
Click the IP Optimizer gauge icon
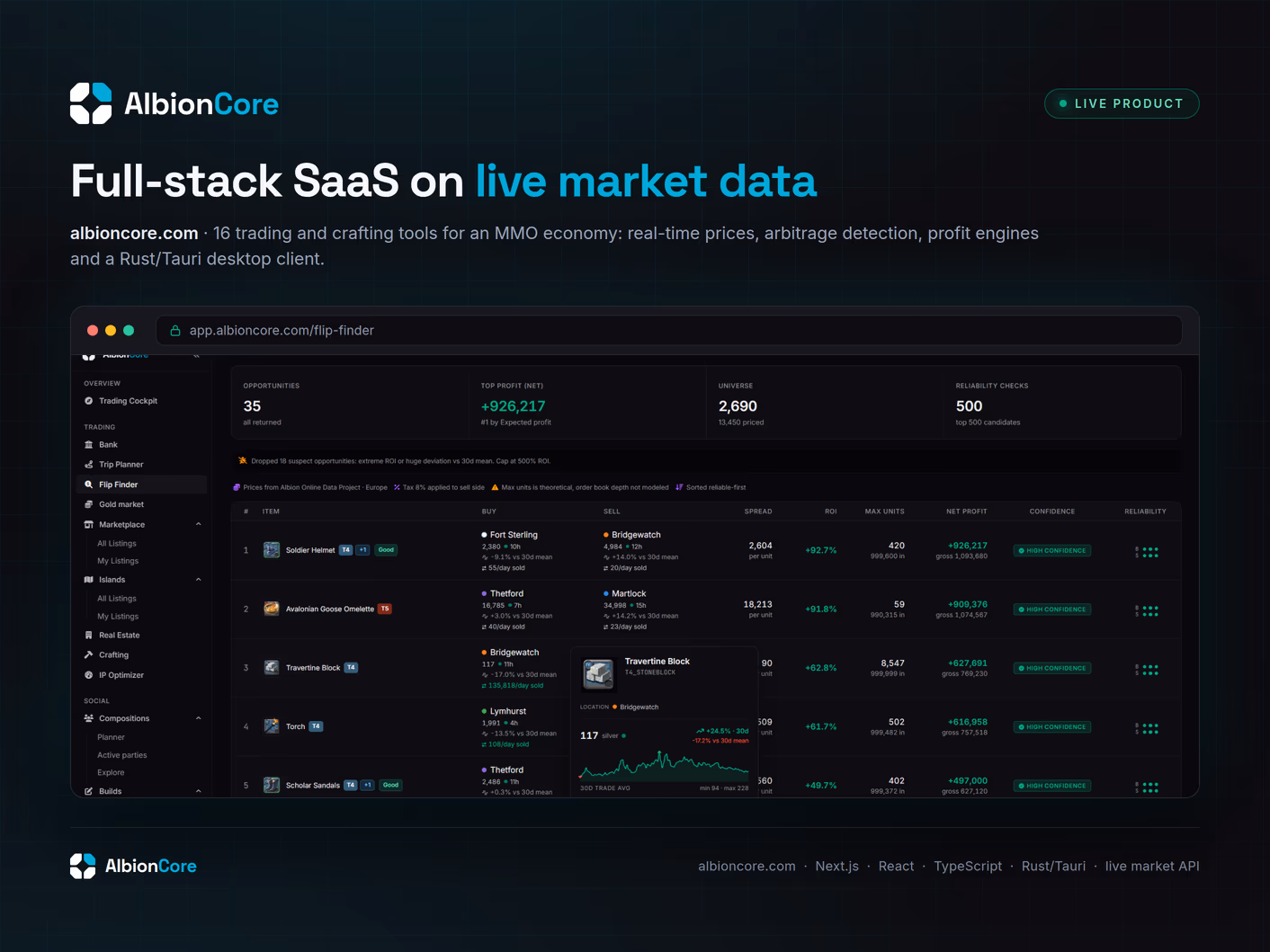pyautogui.click(x=88, y=675)
